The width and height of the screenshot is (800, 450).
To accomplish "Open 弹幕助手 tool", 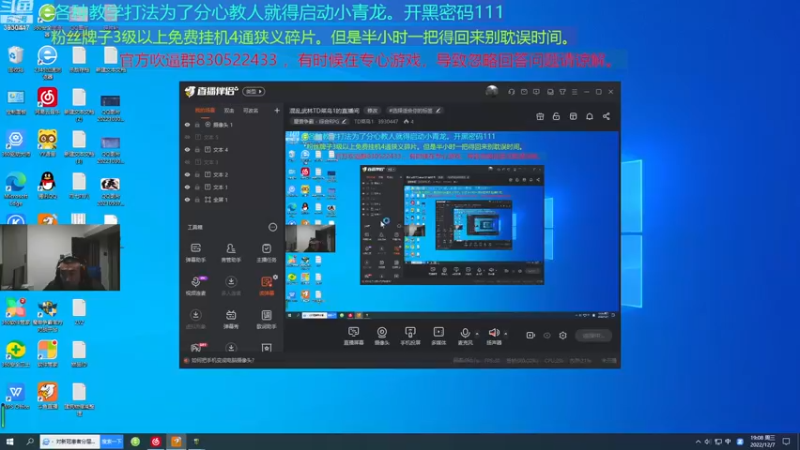I will click(195, 253).
